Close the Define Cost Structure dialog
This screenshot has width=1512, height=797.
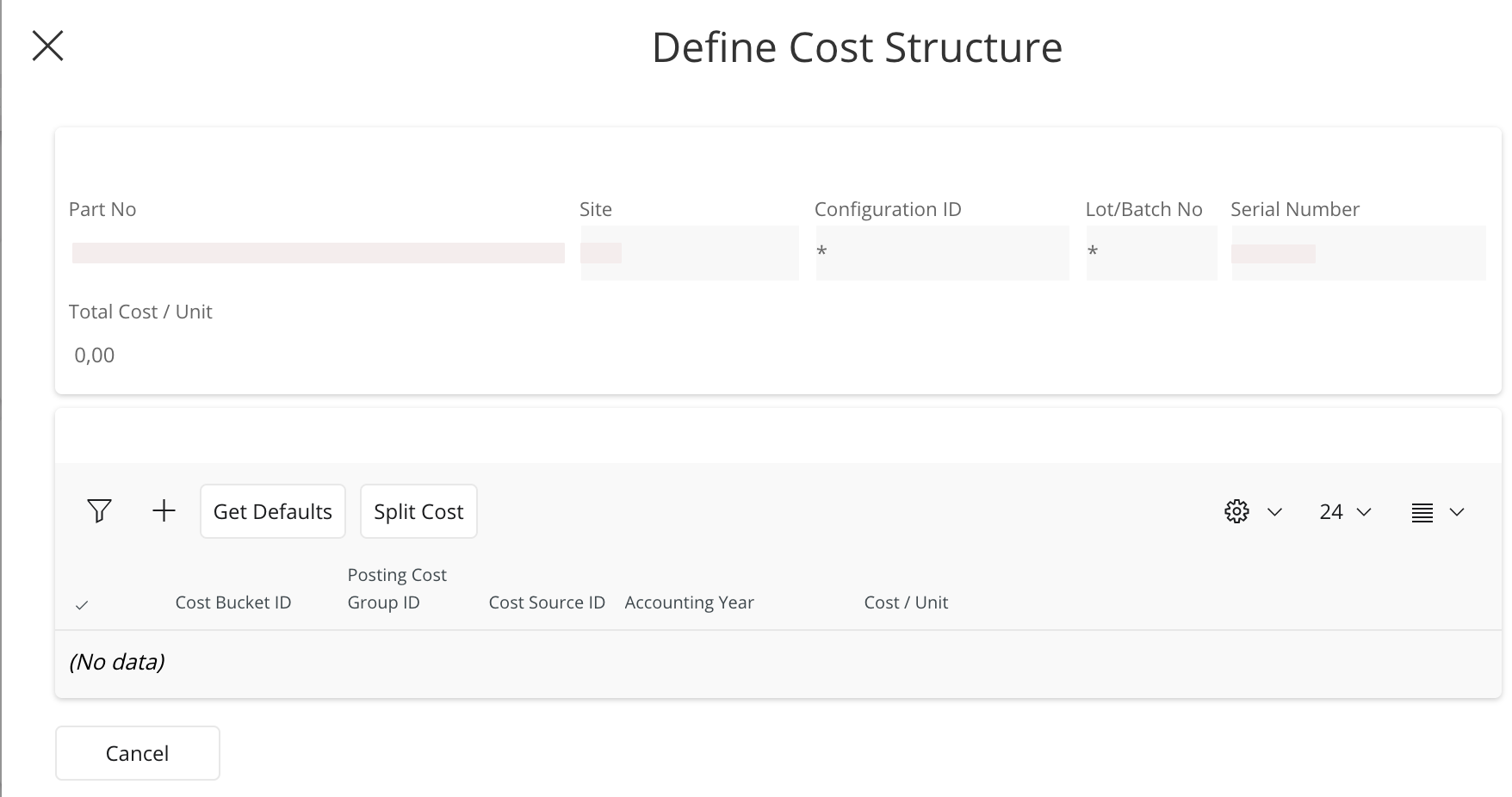pos(47,46)
